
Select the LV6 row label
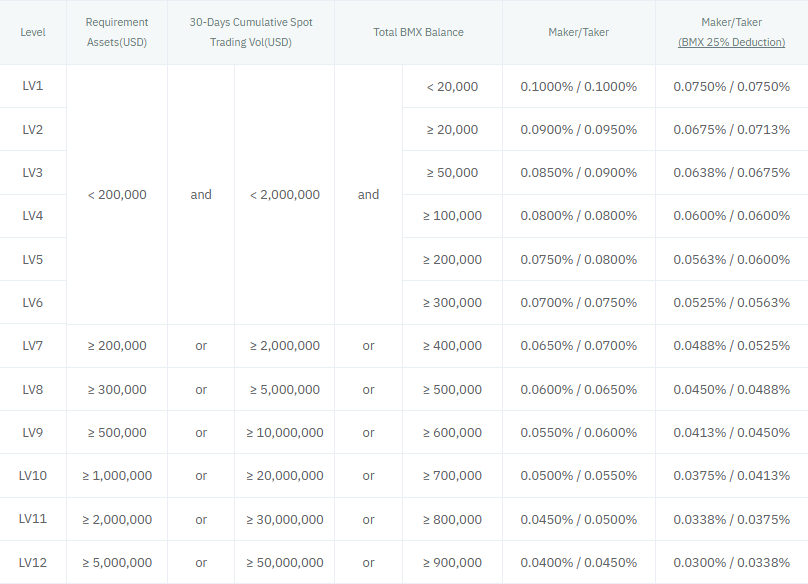click(33, 302)
